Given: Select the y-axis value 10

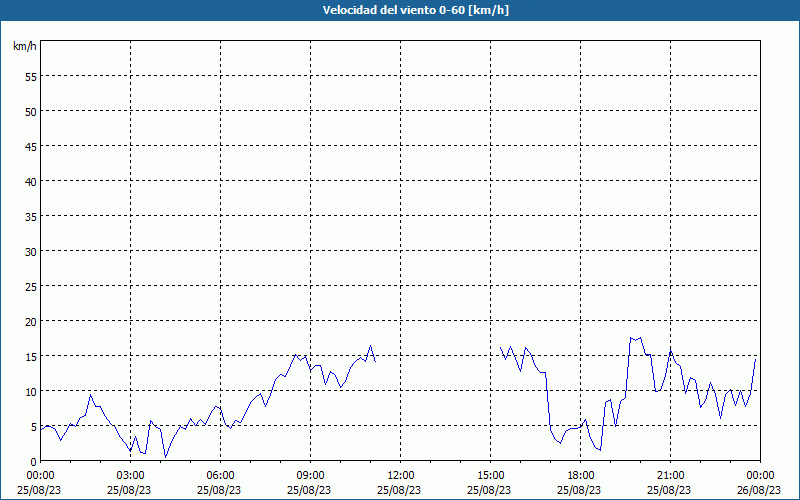Looking at the screenshot, I should coord(31,392).
